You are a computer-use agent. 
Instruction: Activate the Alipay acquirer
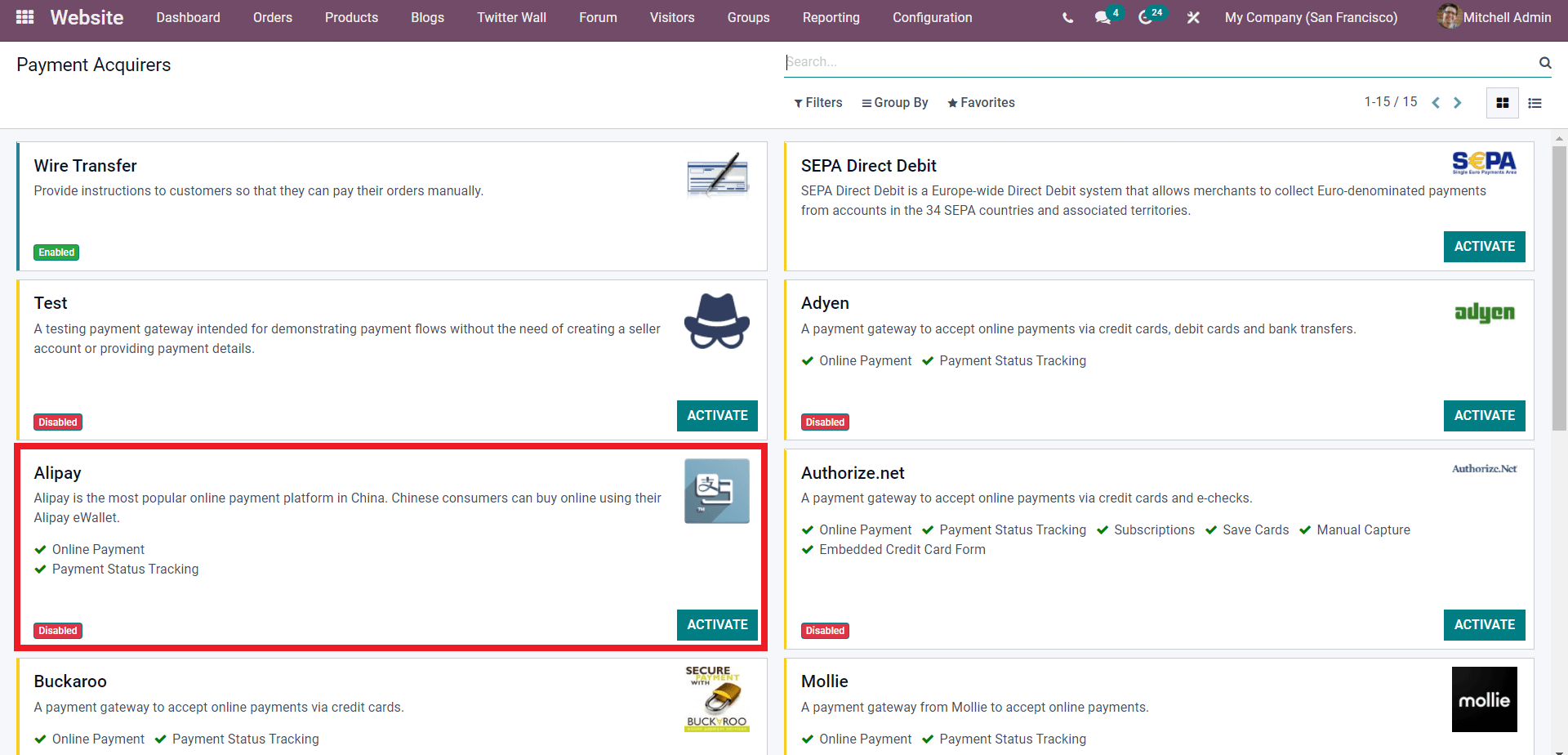[717, 625]
